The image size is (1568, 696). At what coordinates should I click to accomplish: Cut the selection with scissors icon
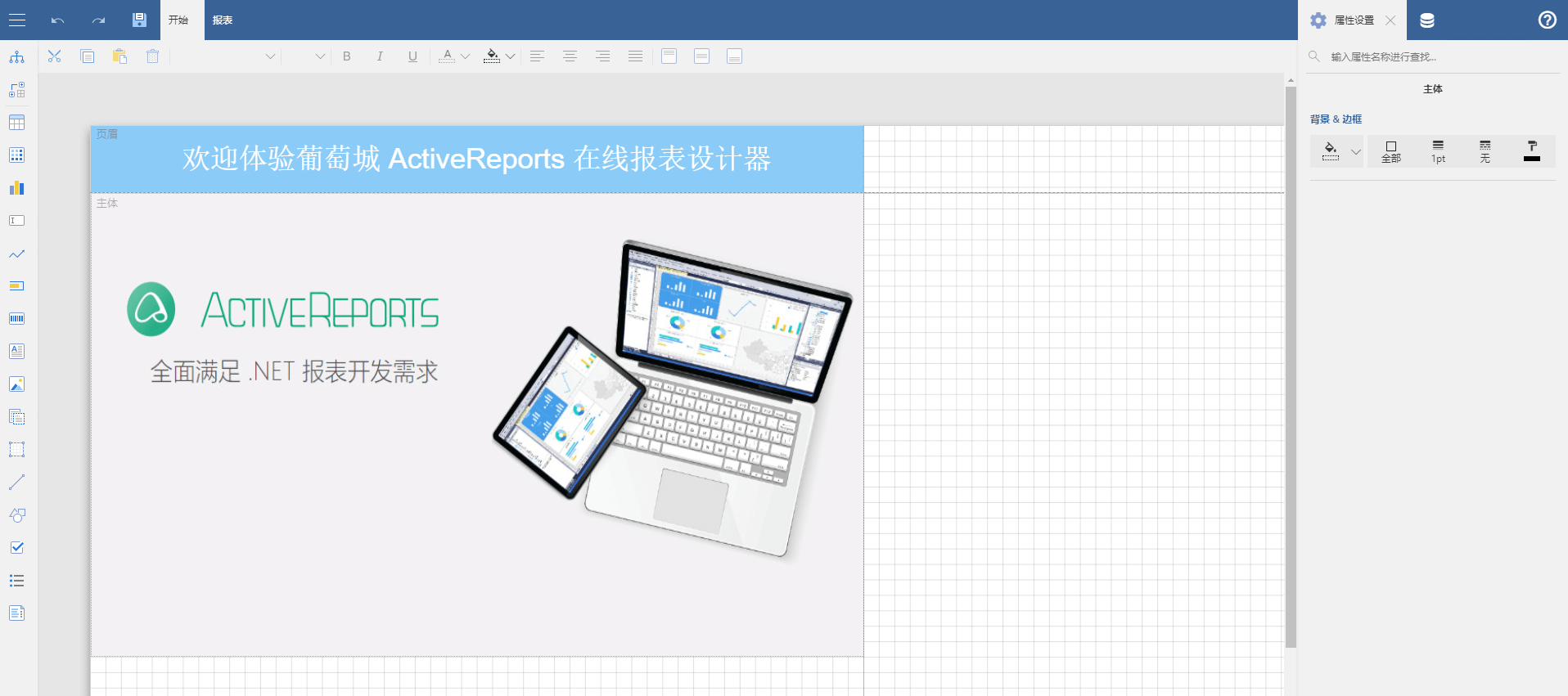(x=55, y=56)
